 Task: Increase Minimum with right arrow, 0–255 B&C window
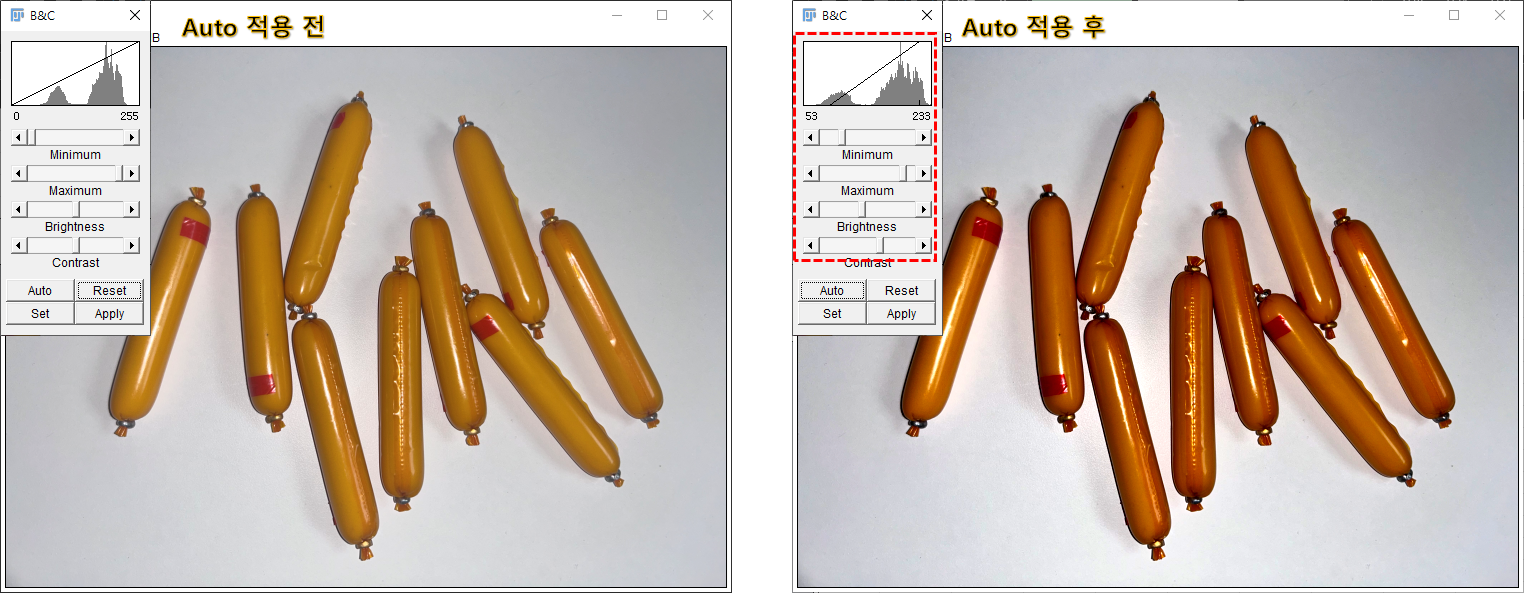132,137
